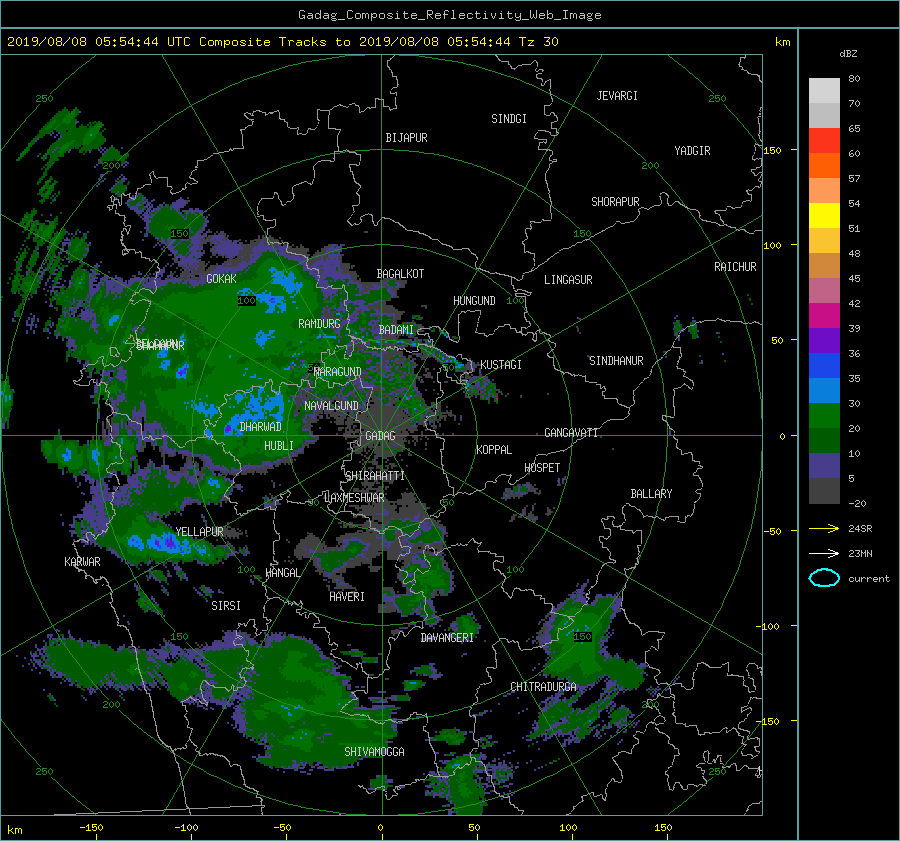The height and width of the screenshot is (841, 900).
Task: Click the YELLAPUR city label
Action: click(x=199, y=532)
